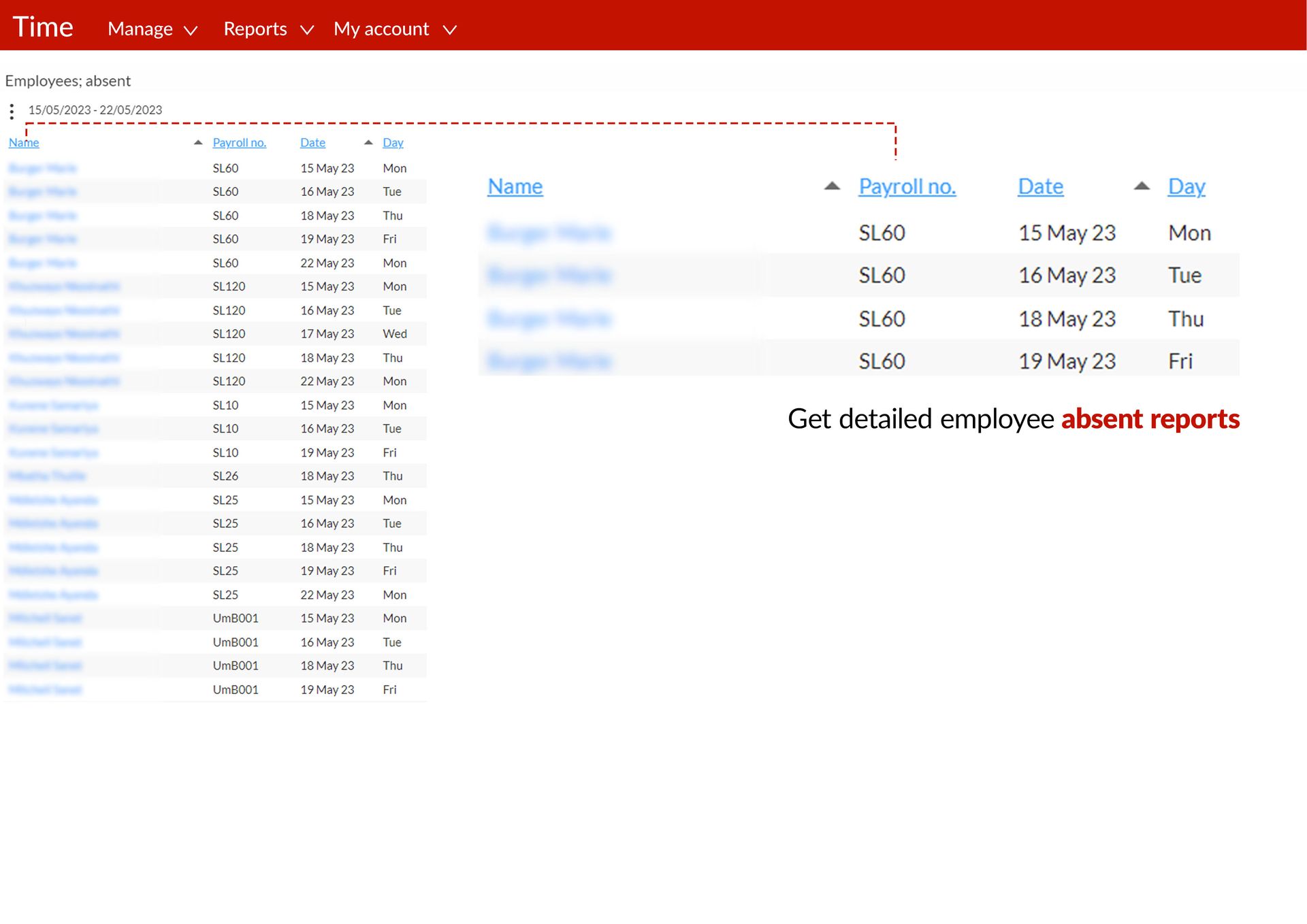The width and height of the screenshot is (1307, 924).
Task: Click 19 May 23 date in enlarged table
Action: tap(1067, 361)
